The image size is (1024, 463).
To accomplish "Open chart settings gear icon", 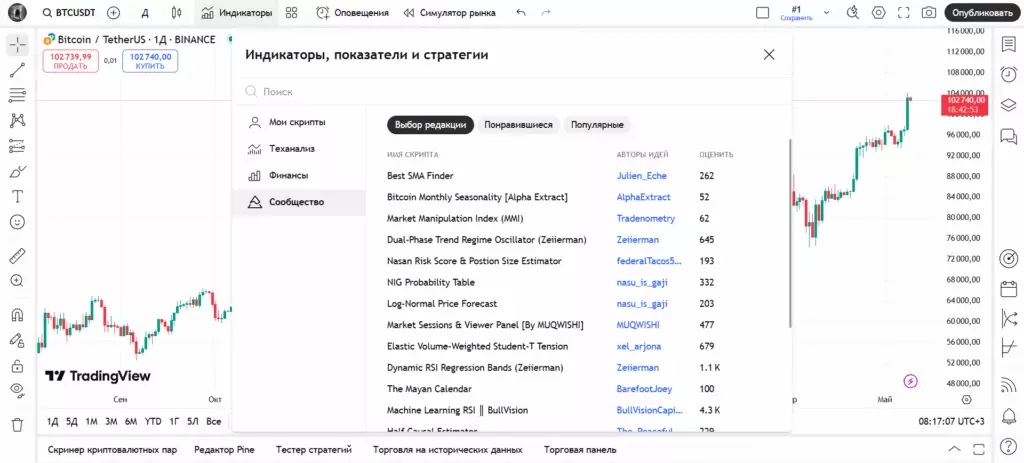I will 878,12.
